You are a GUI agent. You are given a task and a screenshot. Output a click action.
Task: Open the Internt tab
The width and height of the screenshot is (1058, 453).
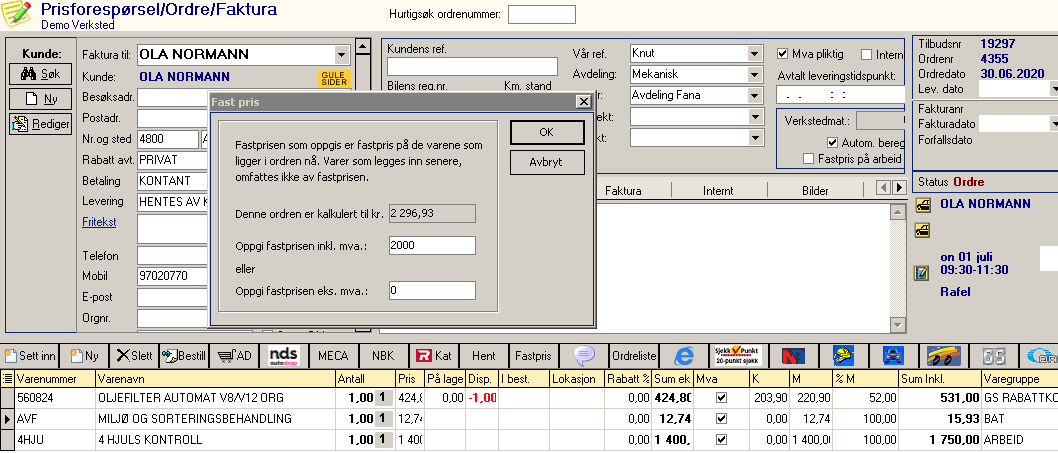718,191
